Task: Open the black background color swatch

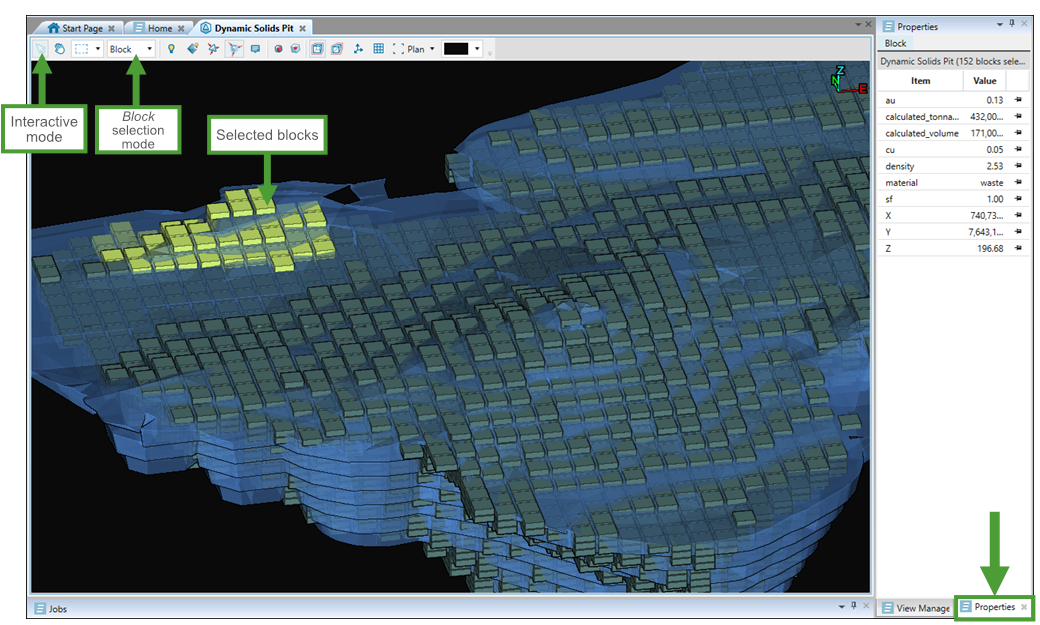Action: click(x=456, y=48)
